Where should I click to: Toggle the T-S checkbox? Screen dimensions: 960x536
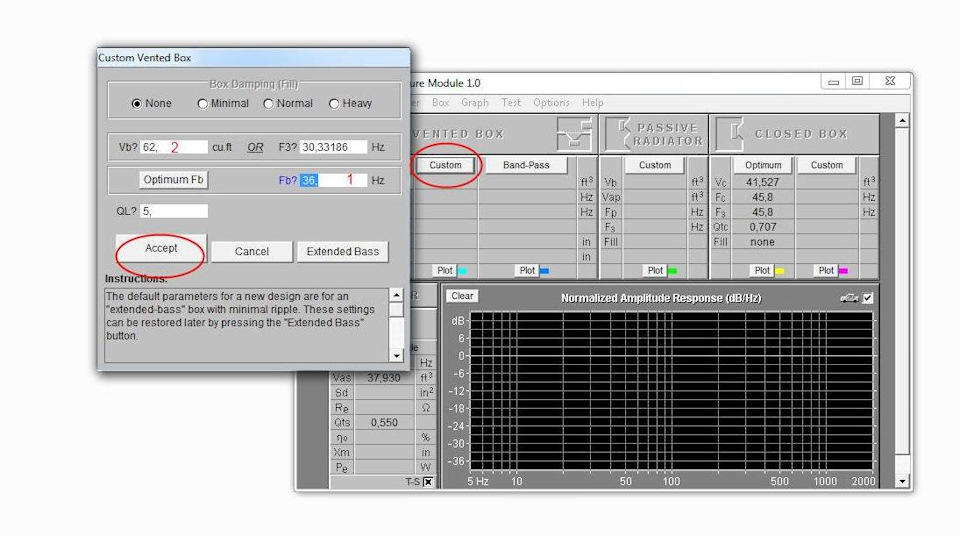point(428,482)
